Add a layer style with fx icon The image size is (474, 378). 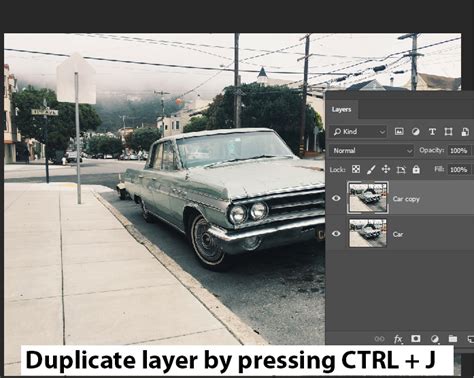398,339
